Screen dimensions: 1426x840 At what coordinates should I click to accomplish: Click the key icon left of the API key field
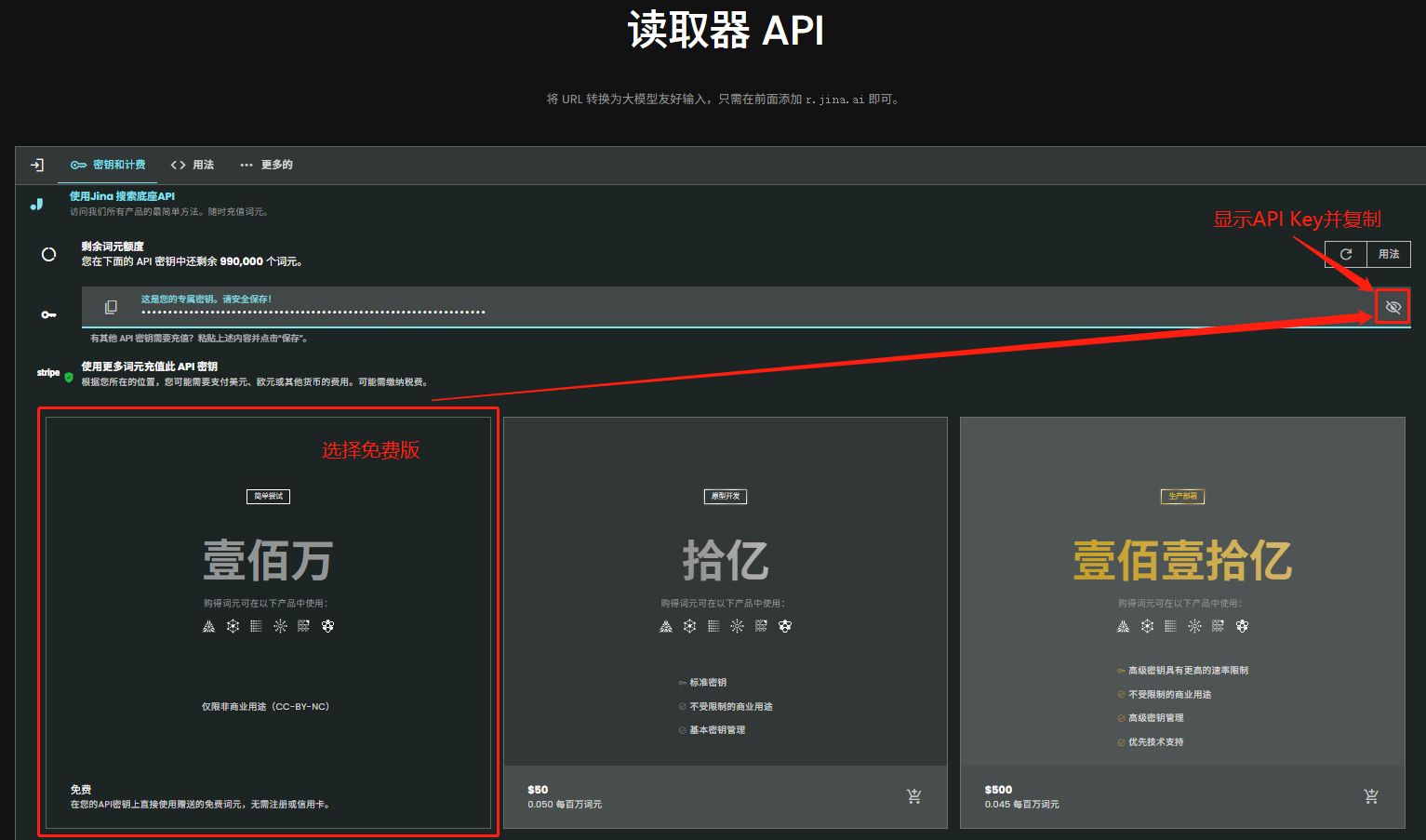(x=48, y=314)
